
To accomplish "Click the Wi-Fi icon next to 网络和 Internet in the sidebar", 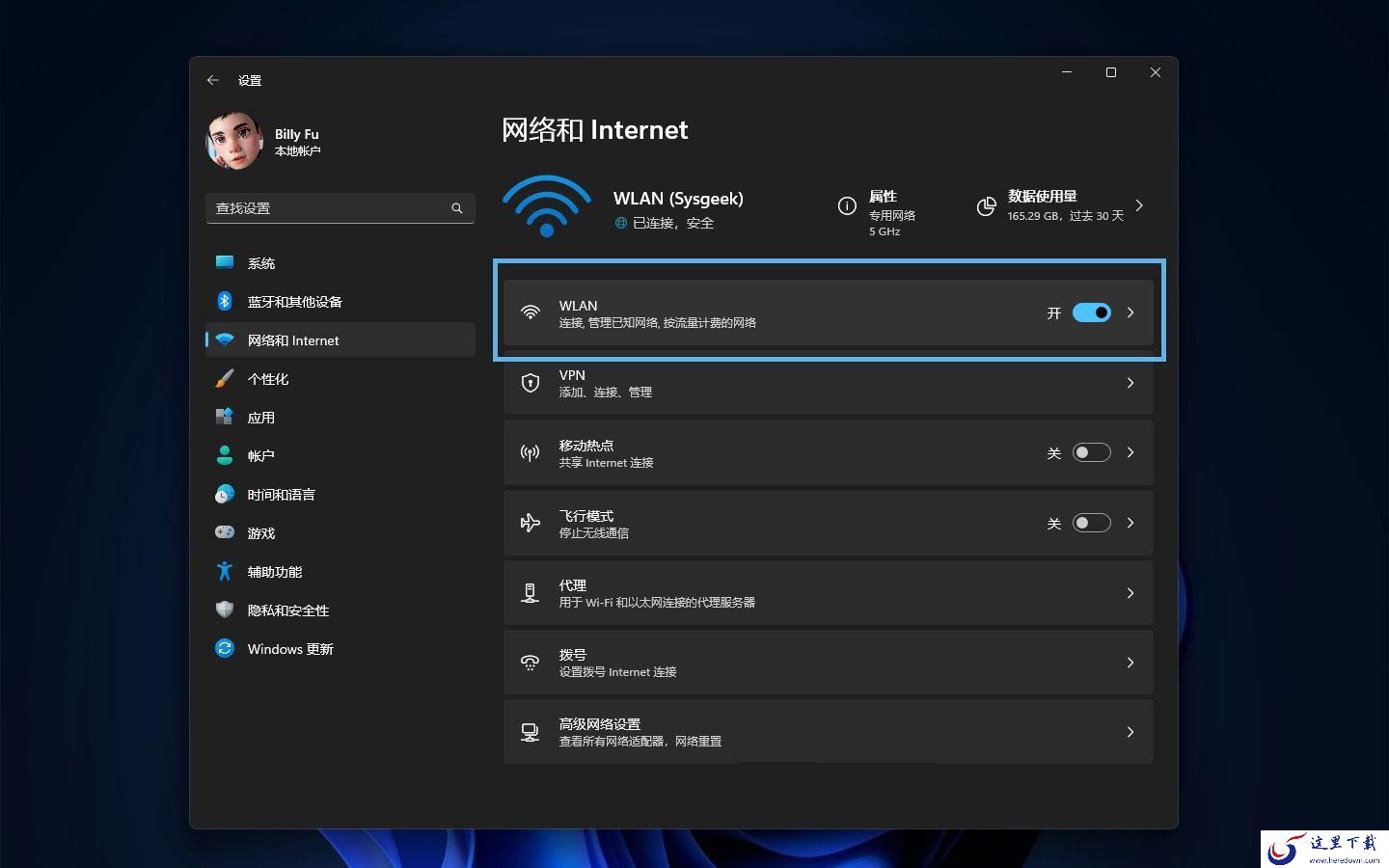I will pos(225,339).
